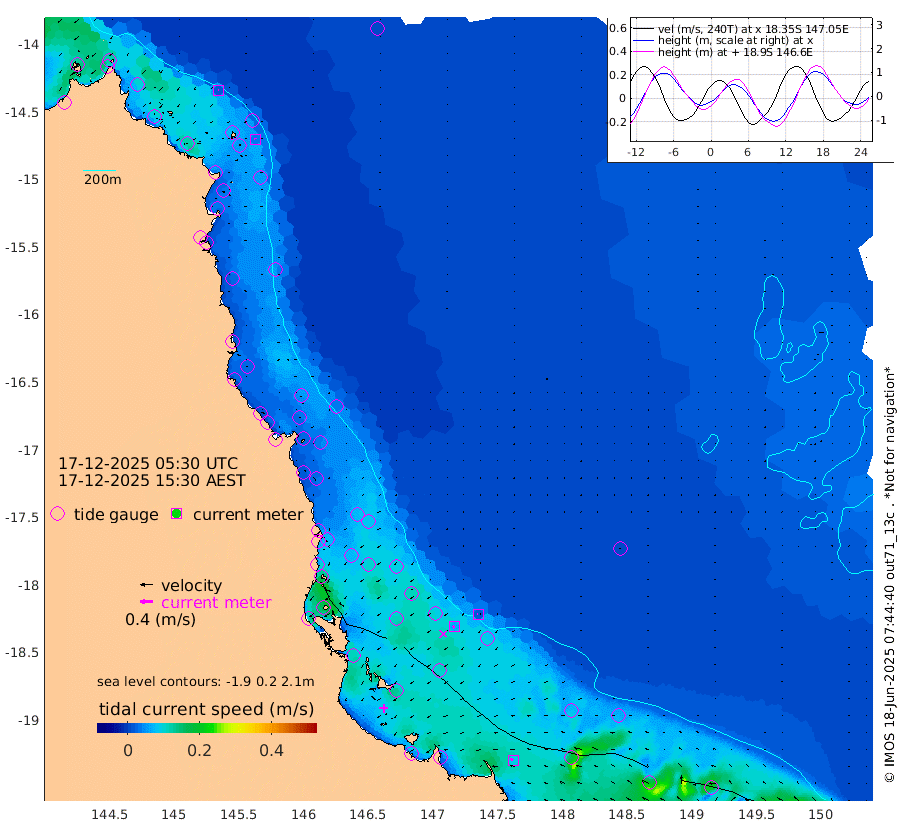Screen dimensions: 900x834
Task: Click the vertical IMOS copyright notice
Action: click(889, 574)
